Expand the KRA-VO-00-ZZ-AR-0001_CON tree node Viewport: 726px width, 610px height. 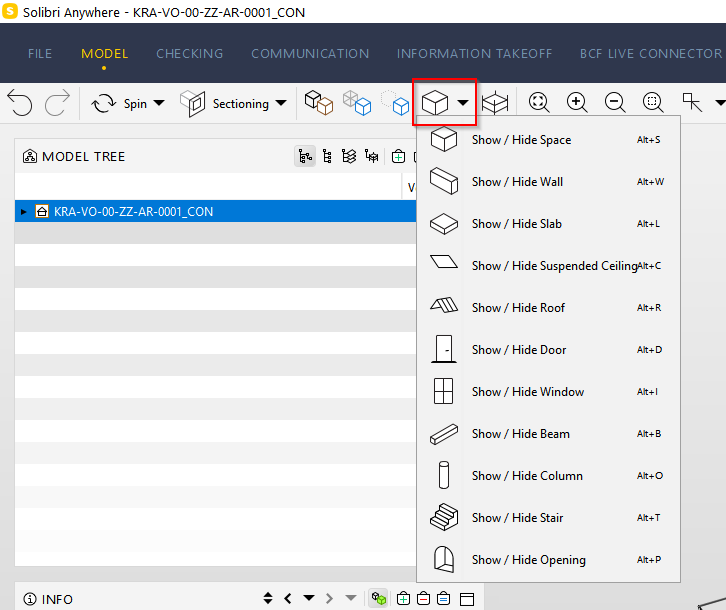point(24,212)
